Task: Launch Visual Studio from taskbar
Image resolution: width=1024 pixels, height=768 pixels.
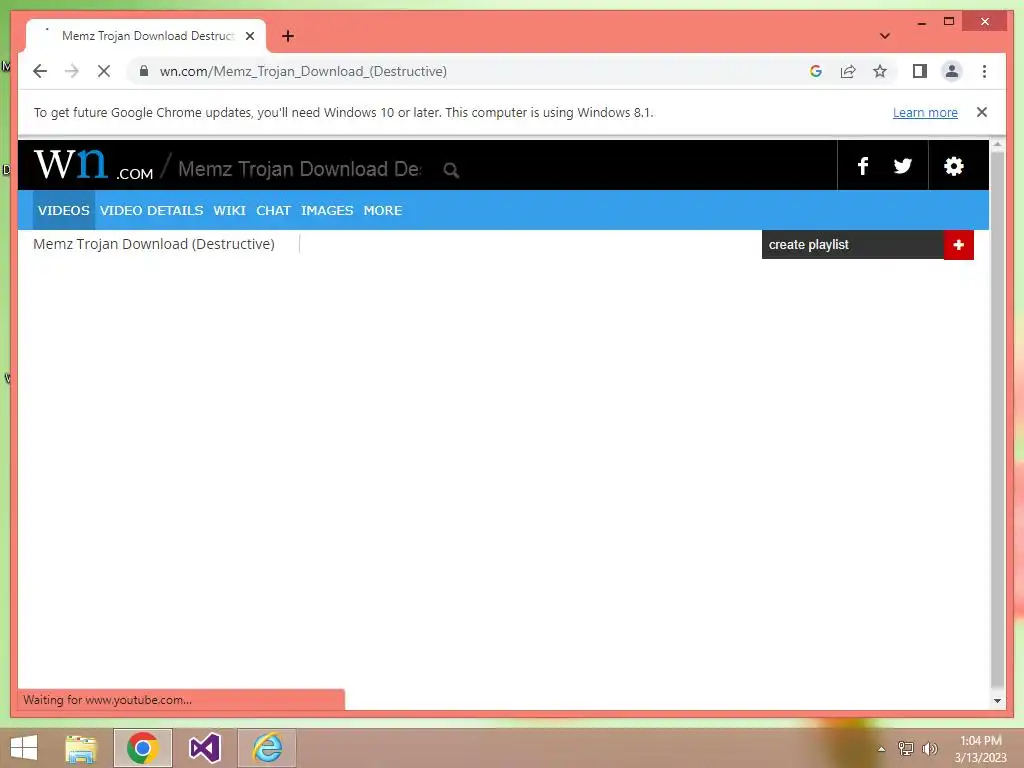Action: (204, 748)
